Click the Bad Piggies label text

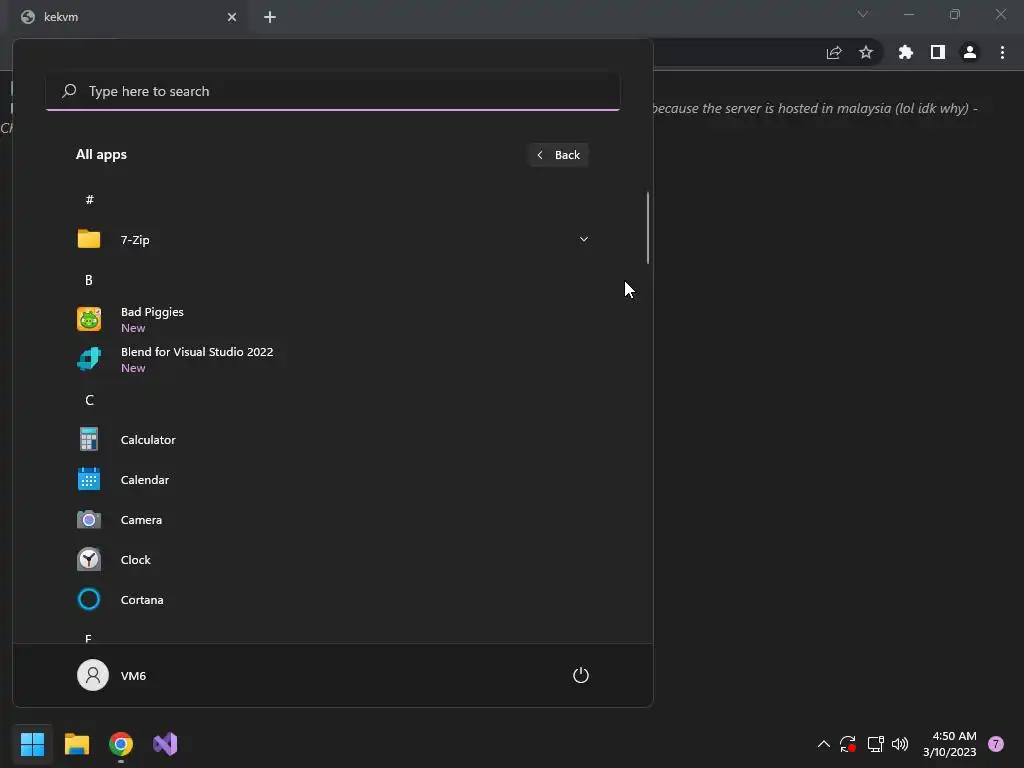pyautogui.click(x=152, y=312)
